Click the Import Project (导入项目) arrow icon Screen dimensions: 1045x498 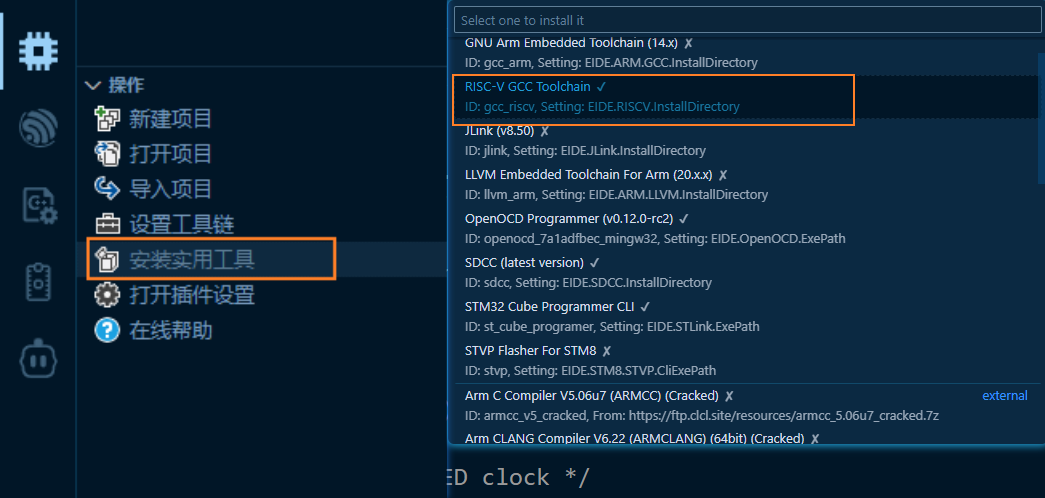tap(107, 188)
